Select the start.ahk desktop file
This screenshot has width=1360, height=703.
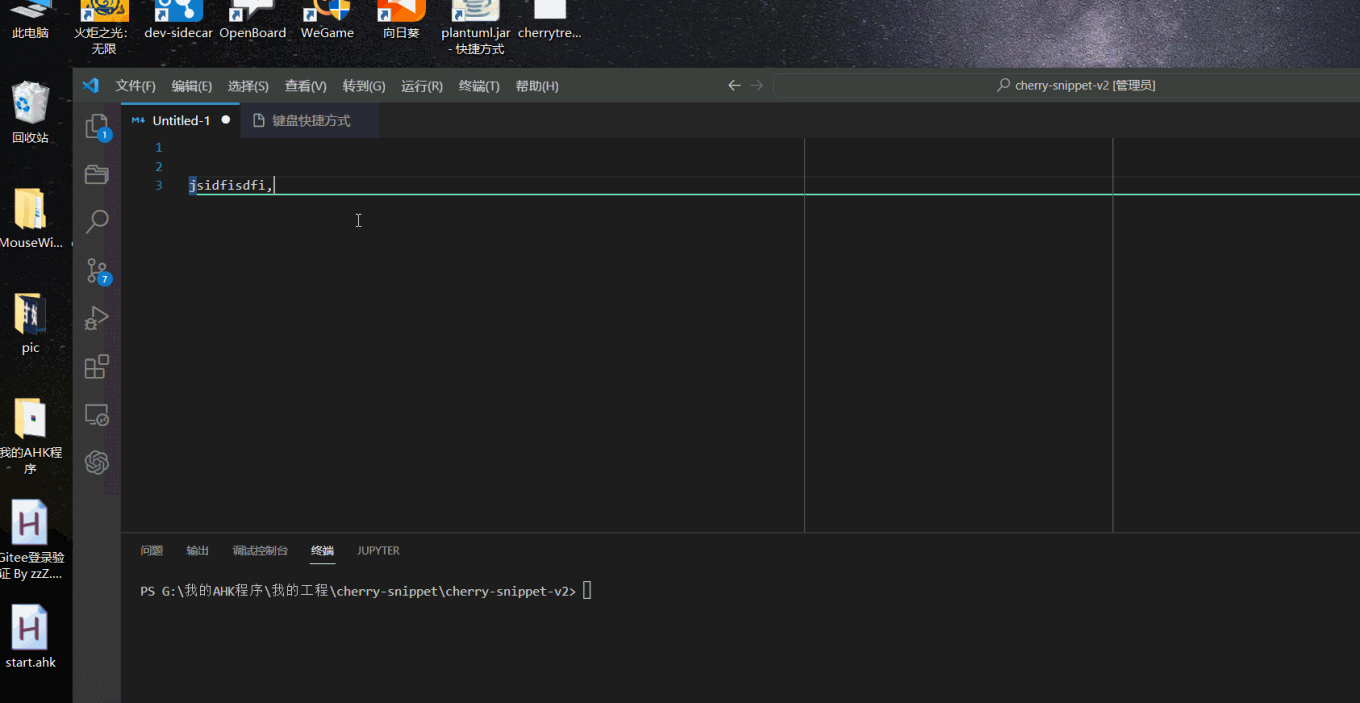(x=30, y=635)
